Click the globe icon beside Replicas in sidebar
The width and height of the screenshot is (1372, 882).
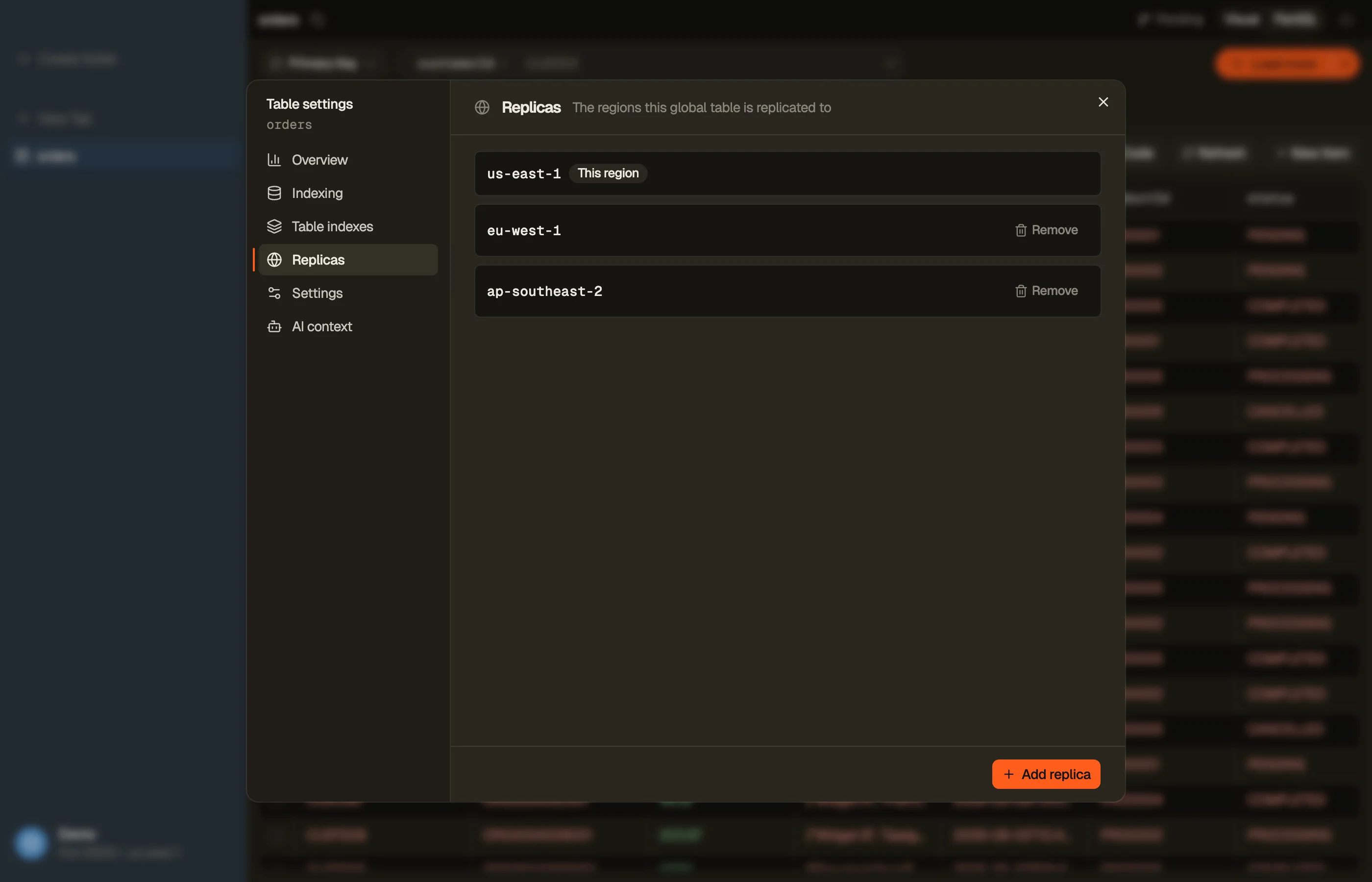click(x=274, y=259)
